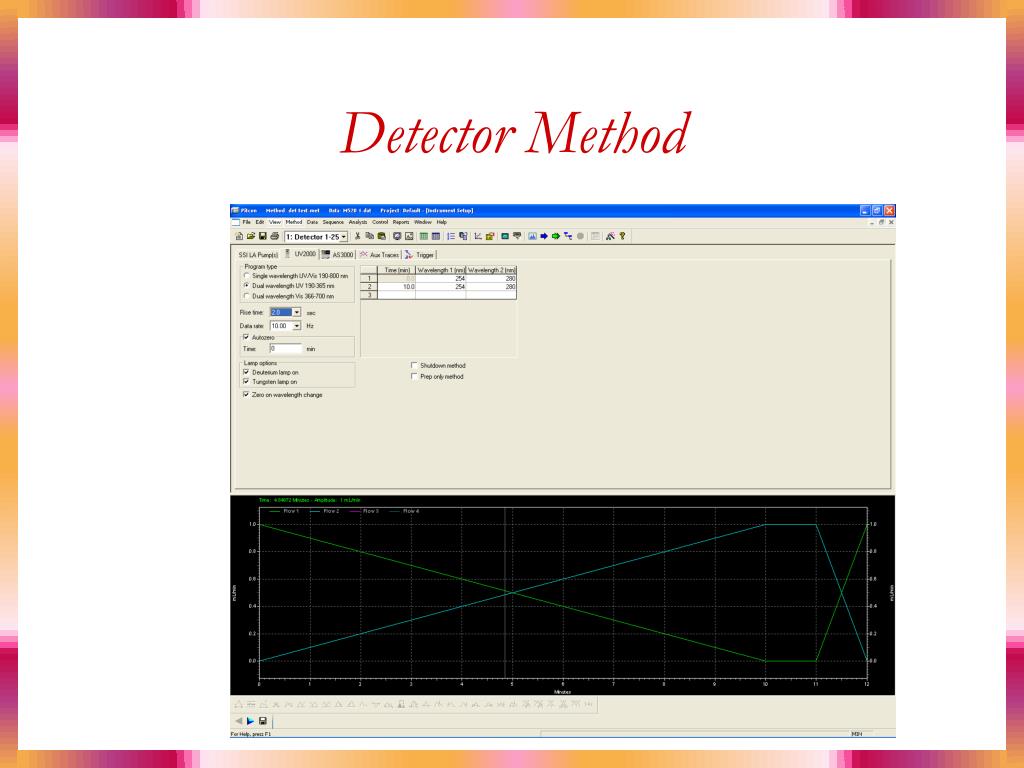Viewport: 1024px width, 768px height.
Task: Enable the Prep only method checkbox
Action: point(414,376)
